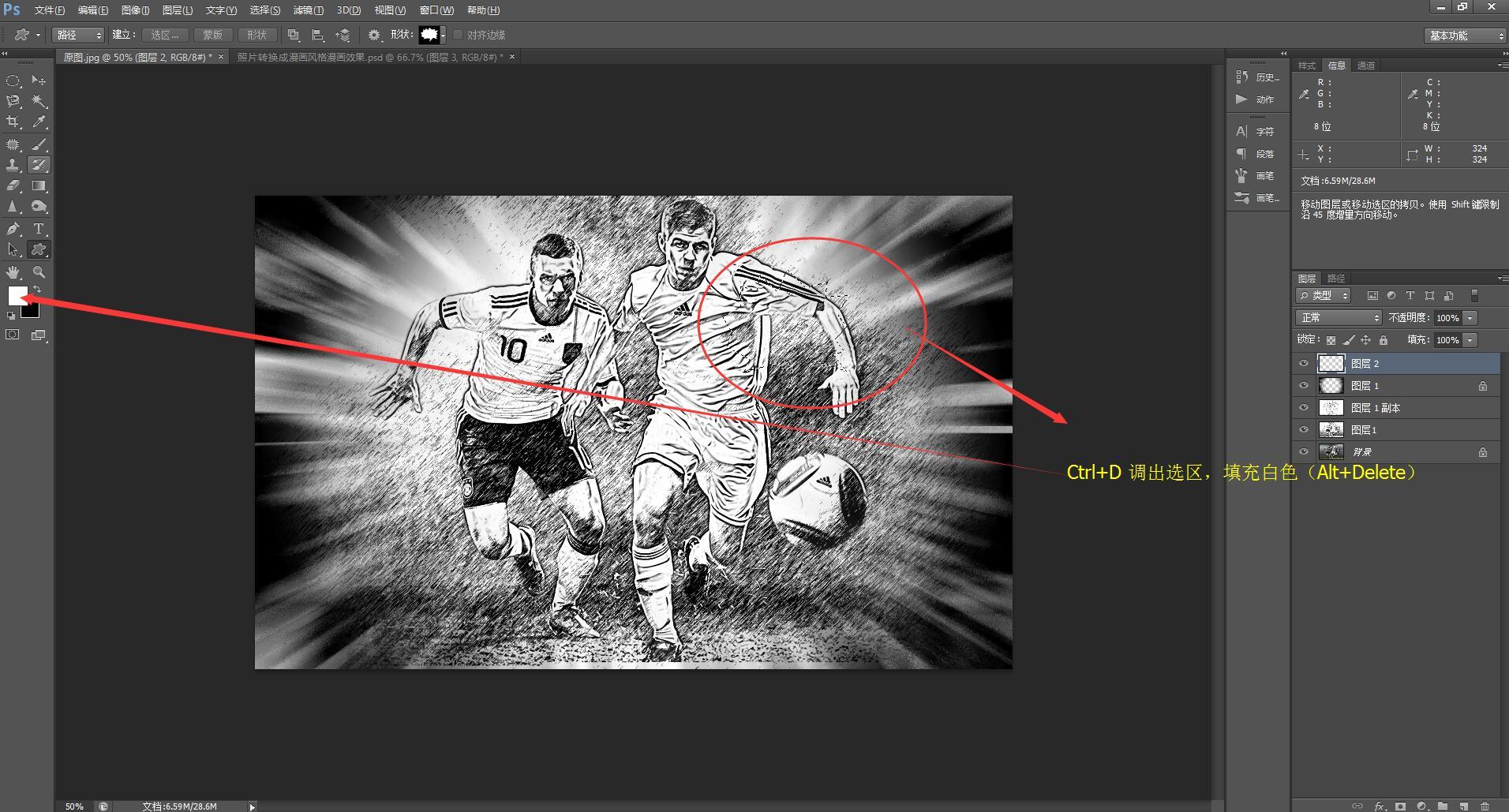The image size is (1509, 812).
Task: Select the Type tool
Action: click(38, 229)
